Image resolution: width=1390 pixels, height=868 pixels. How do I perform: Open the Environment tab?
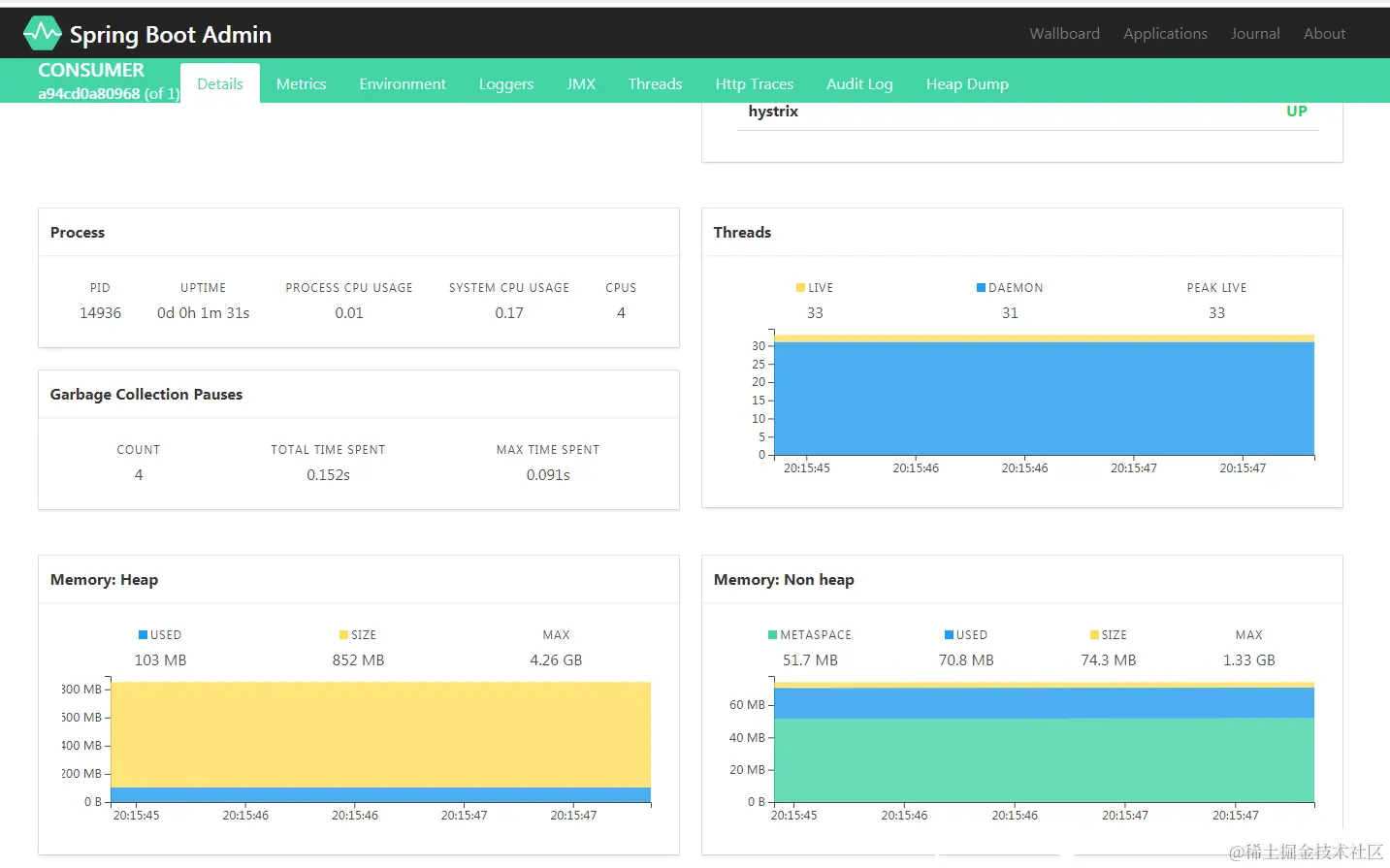click(x=403, y=83)
